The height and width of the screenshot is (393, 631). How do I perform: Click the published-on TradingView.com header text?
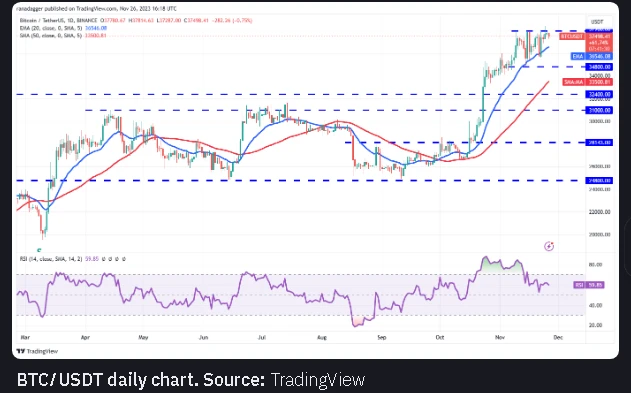pyautogui.click(x=97, y=8)
